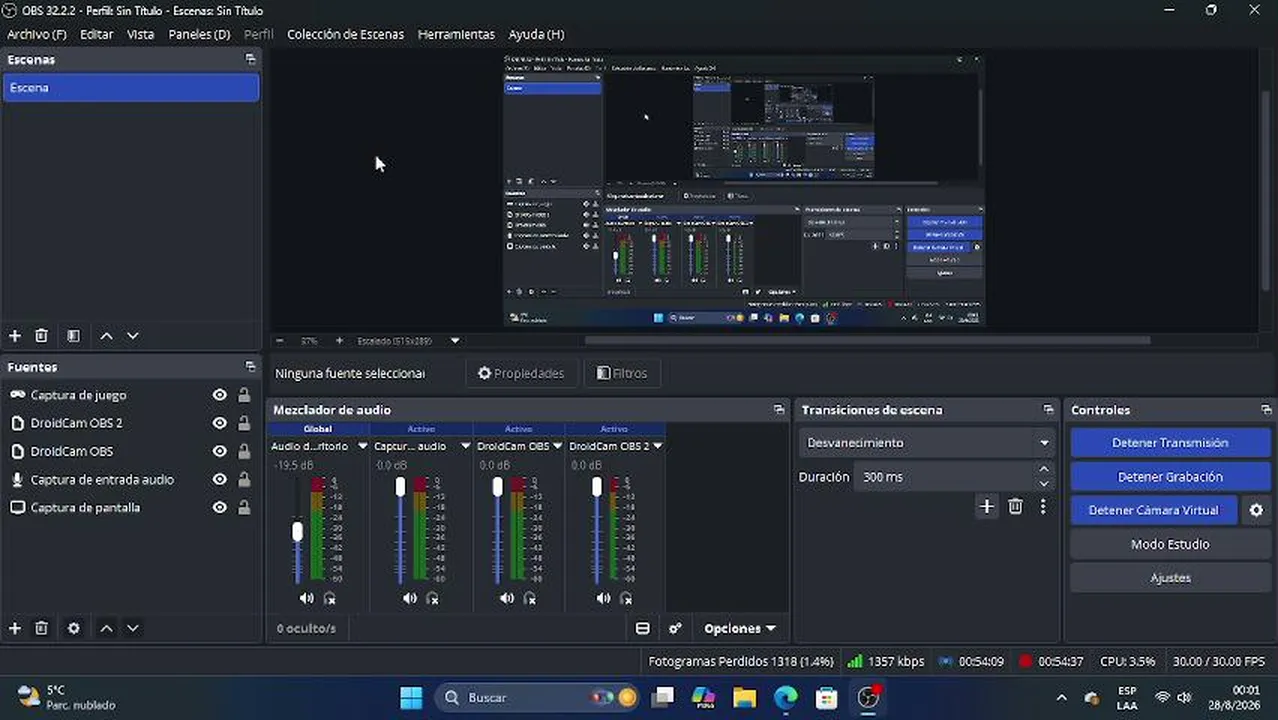Undock the Escenas panel
The width and height of the screenshot is (1278, 720).
click(x=250, y=59)
